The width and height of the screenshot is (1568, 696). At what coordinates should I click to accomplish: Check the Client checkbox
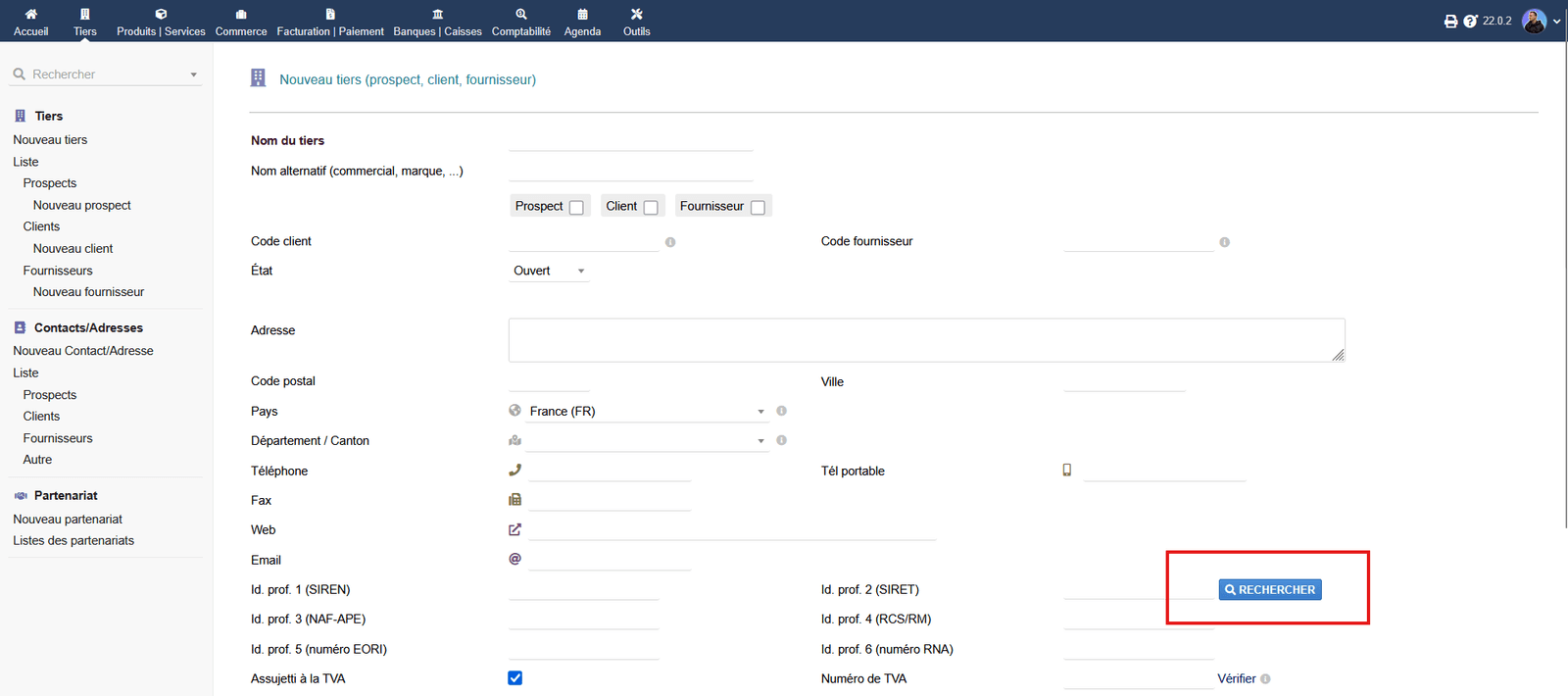pyautogui.click(x=651, y=207)
